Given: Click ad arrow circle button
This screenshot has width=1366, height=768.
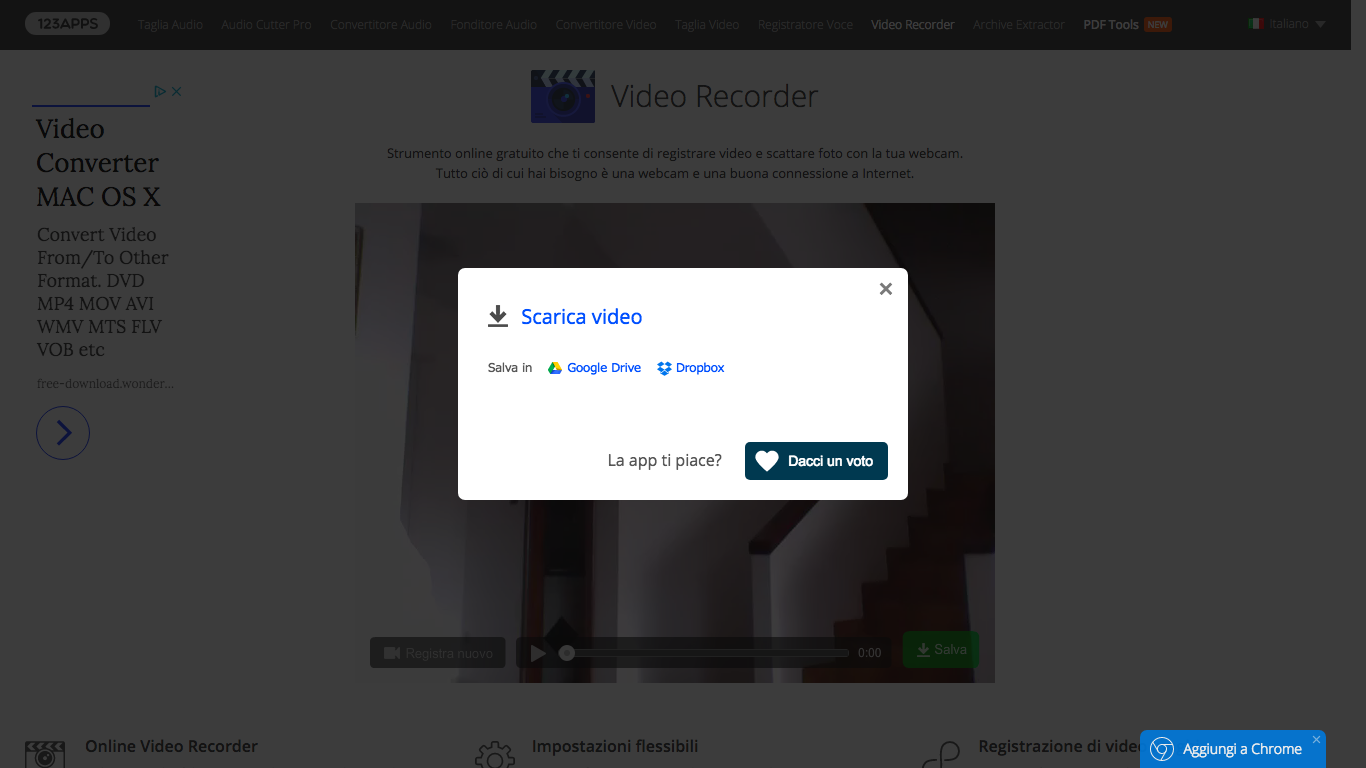Looking at the screenshot, I should 63,433.
